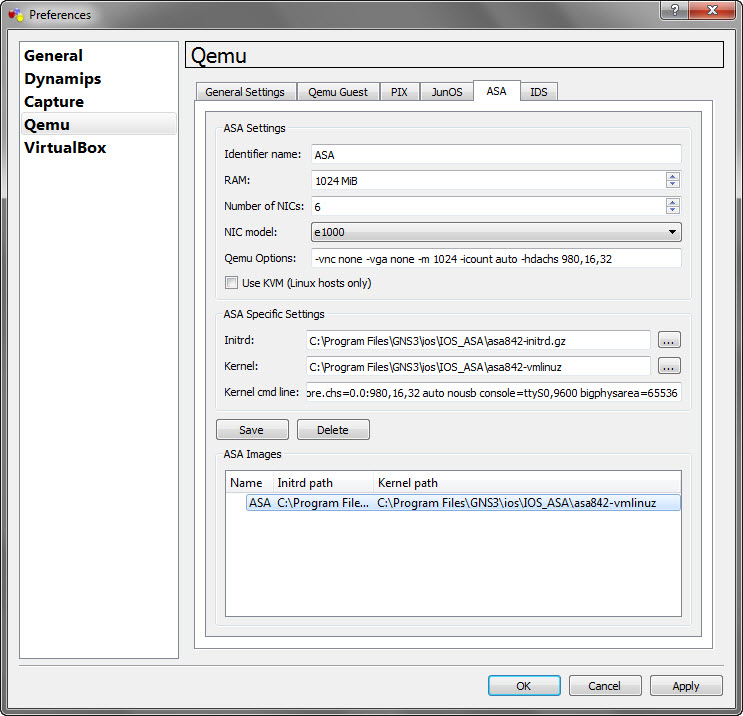This screenshot has height=716, width=743.
Task: Open the NIC model dropdown
Action: coord(496,232)
